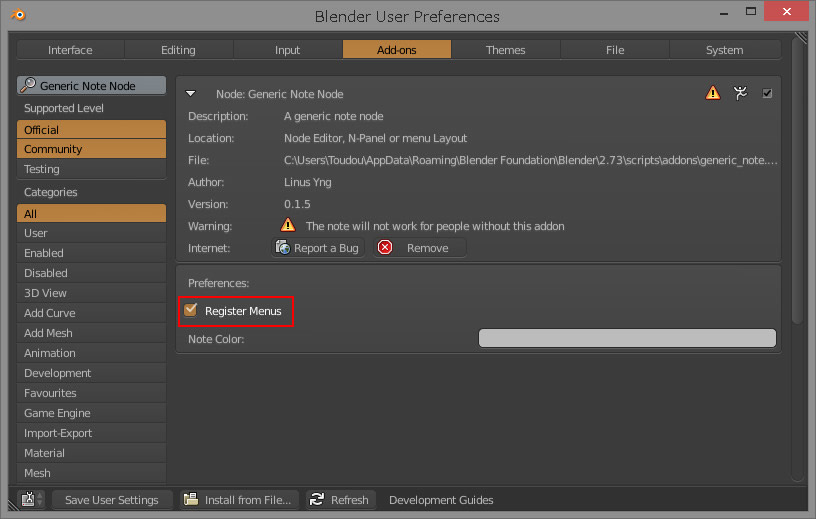The image size is (816, 519).
Task: Select the Add Mesh category
Action: 92,333
